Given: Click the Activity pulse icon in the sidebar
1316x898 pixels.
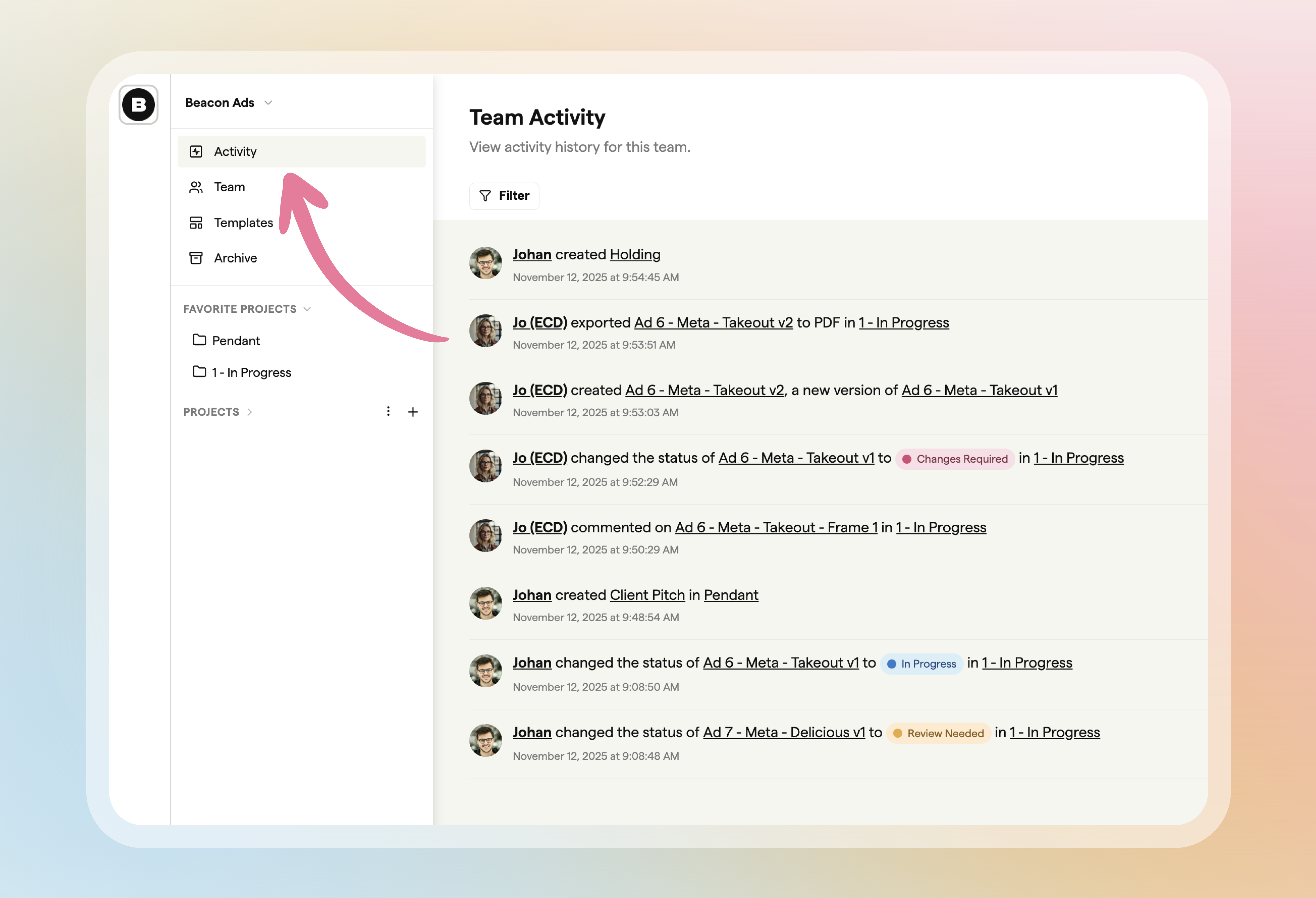Looking at the screenshot, I should click(x=196, y=152).
